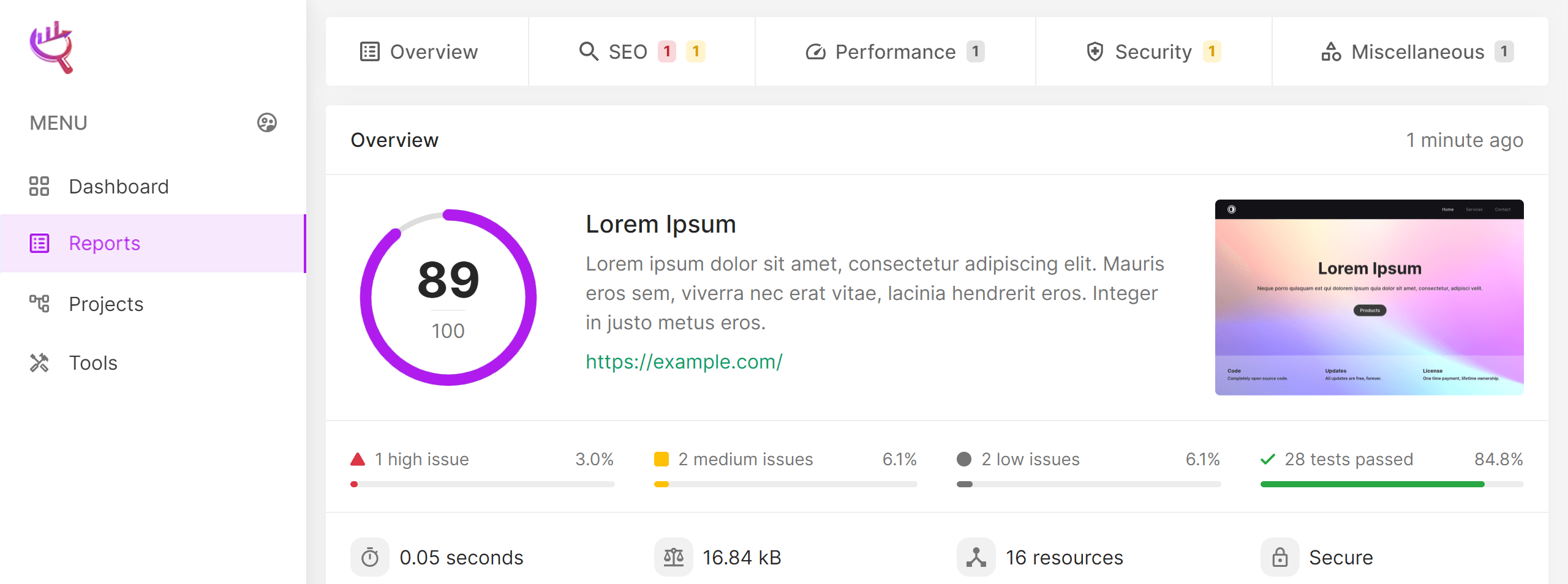Screen dimensions: 1568x584
Task: Open the https://example.com/ link
Action: coord(684,361)
